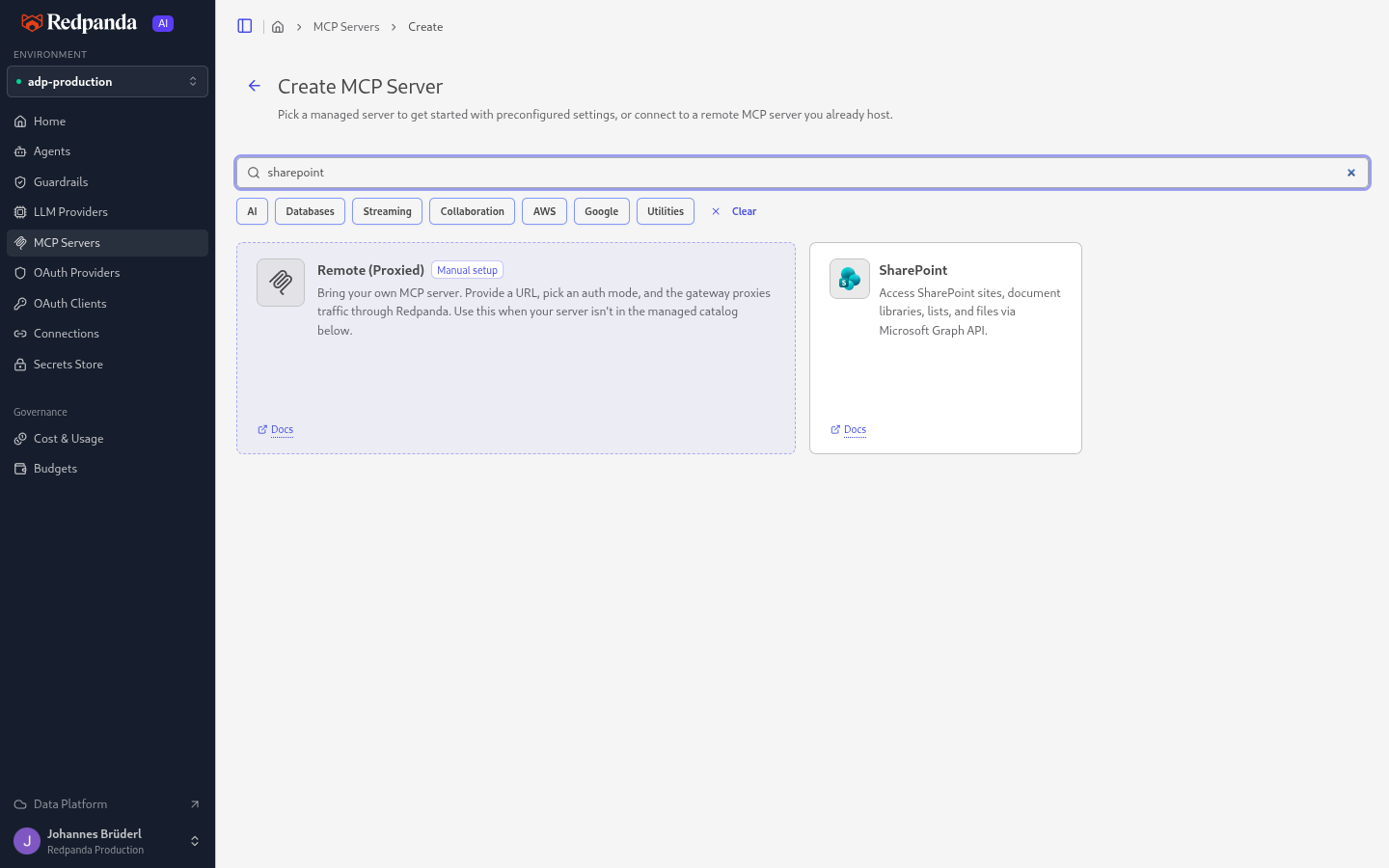Toggle the AI filter chip

[x=253, y=211]
